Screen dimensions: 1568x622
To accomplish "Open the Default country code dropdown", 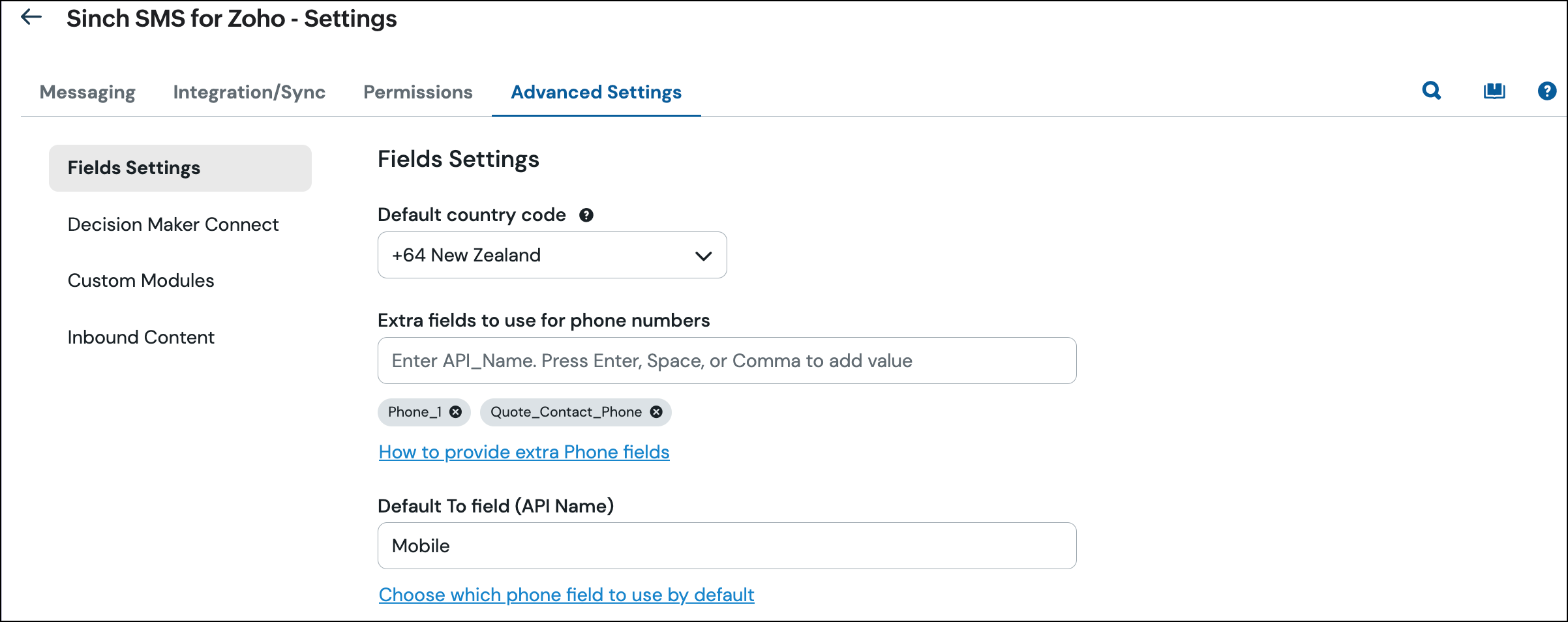I will click(x=551, y=255).
